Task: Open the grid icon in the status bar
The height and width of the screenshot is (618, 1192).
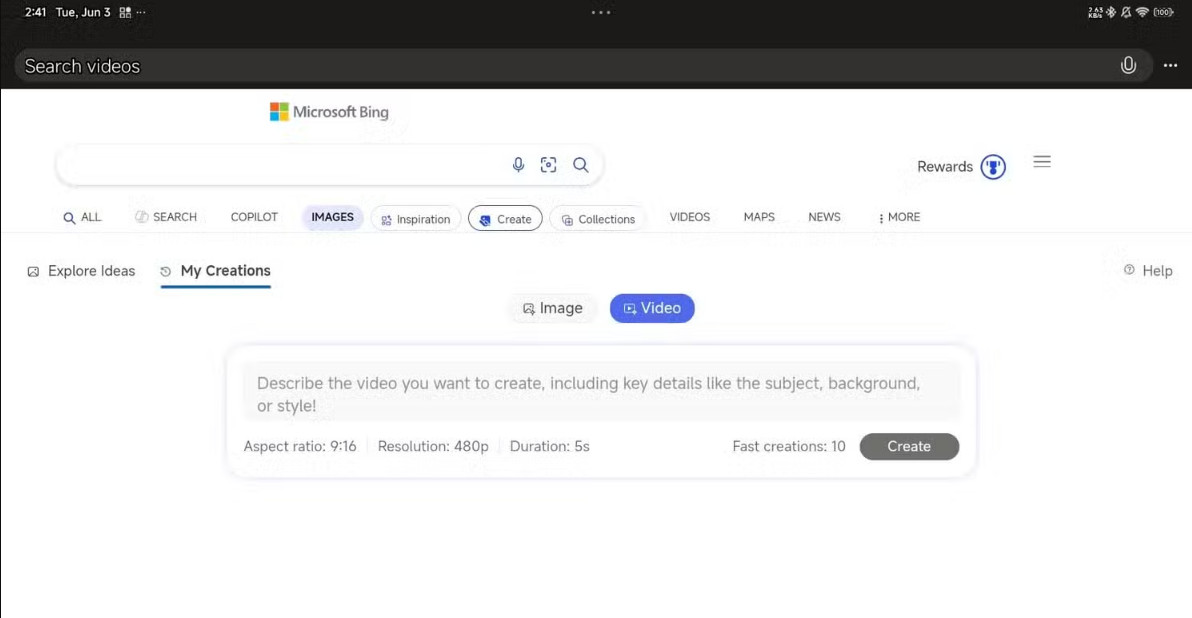Action: [x=125, y=12]
